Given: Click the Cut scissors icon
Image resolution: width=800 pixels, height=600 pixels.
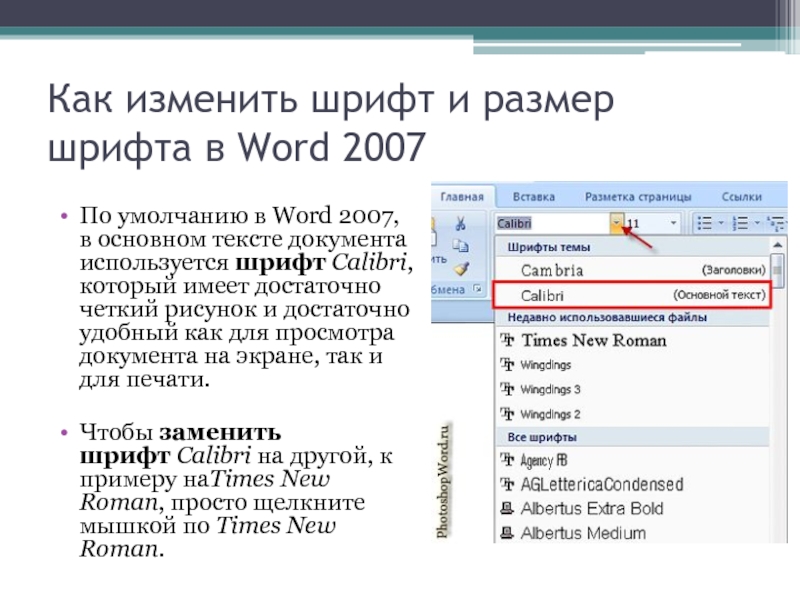Looking at the screenshot, I should [x=460, y=223].
